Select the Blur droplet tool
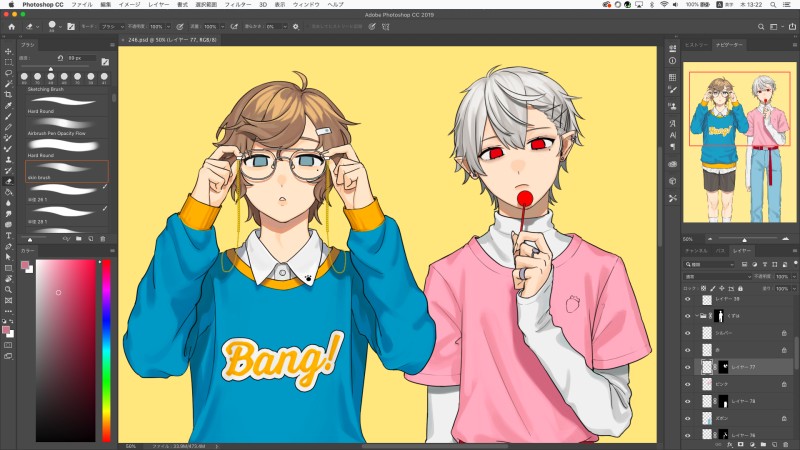 click(8, 203)
